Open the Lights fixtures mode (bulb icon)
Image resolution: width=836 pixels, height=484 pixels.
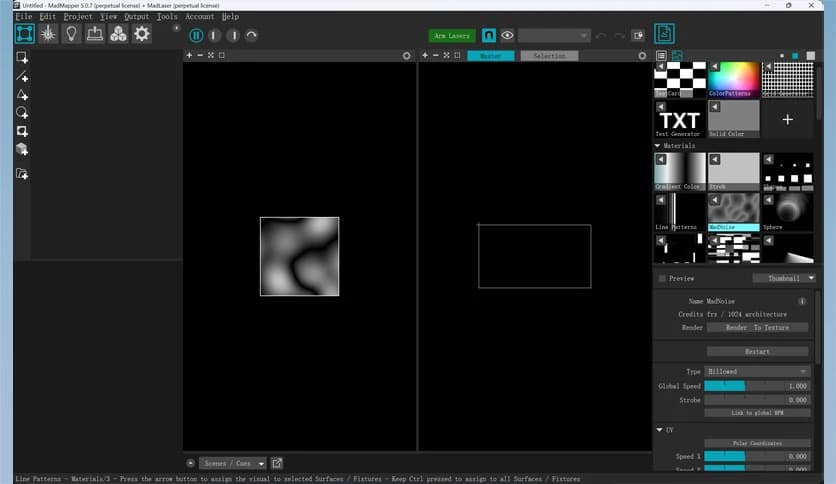tap(71, 34)
